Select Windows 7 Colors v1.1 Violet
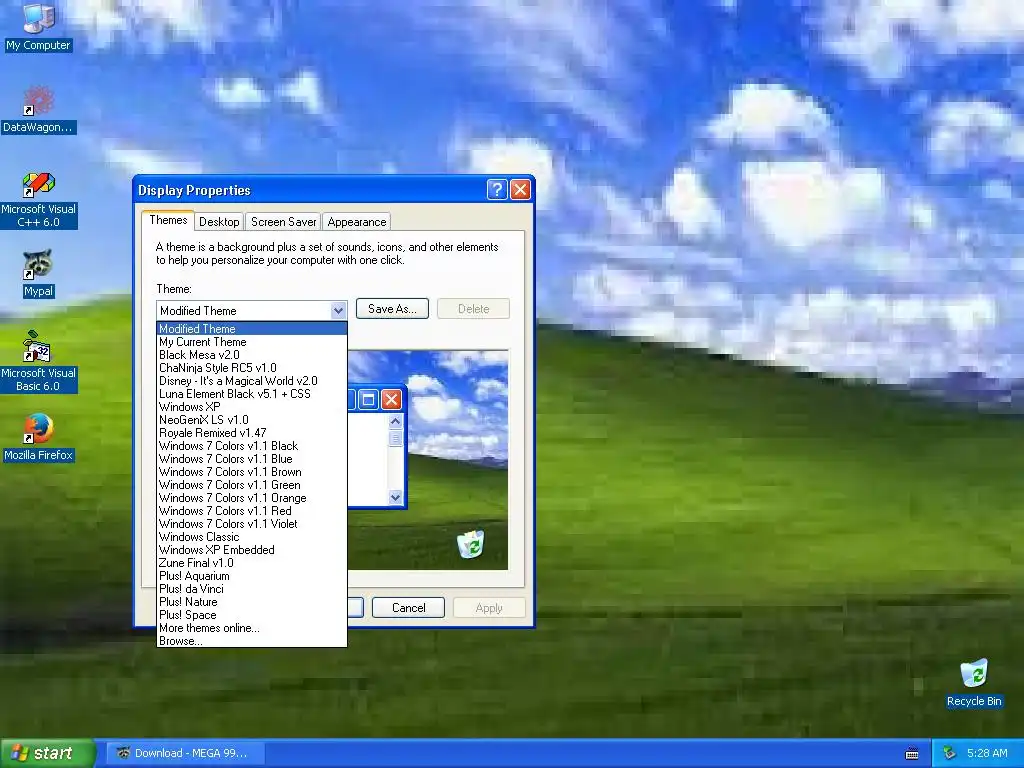 (251, 524)
